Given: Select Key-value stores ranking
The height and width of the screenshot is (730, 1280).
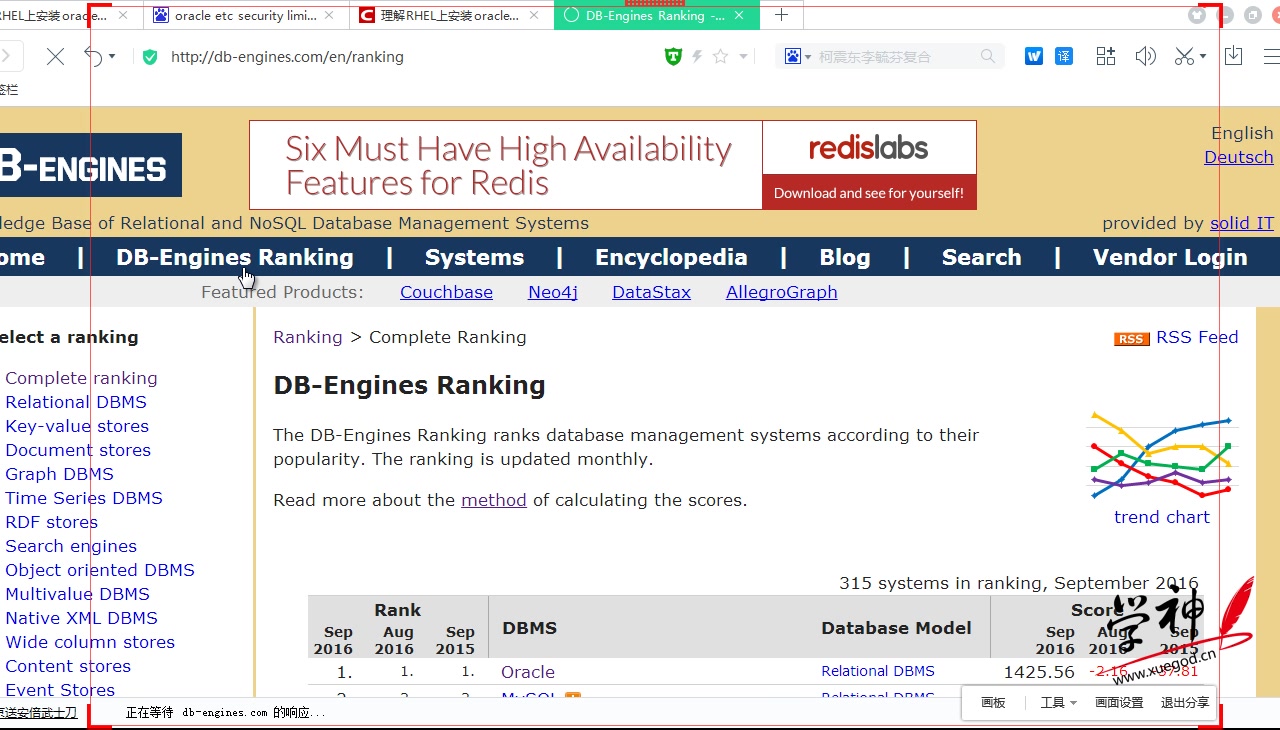Looking at the screenshot, I should point(77,426).
